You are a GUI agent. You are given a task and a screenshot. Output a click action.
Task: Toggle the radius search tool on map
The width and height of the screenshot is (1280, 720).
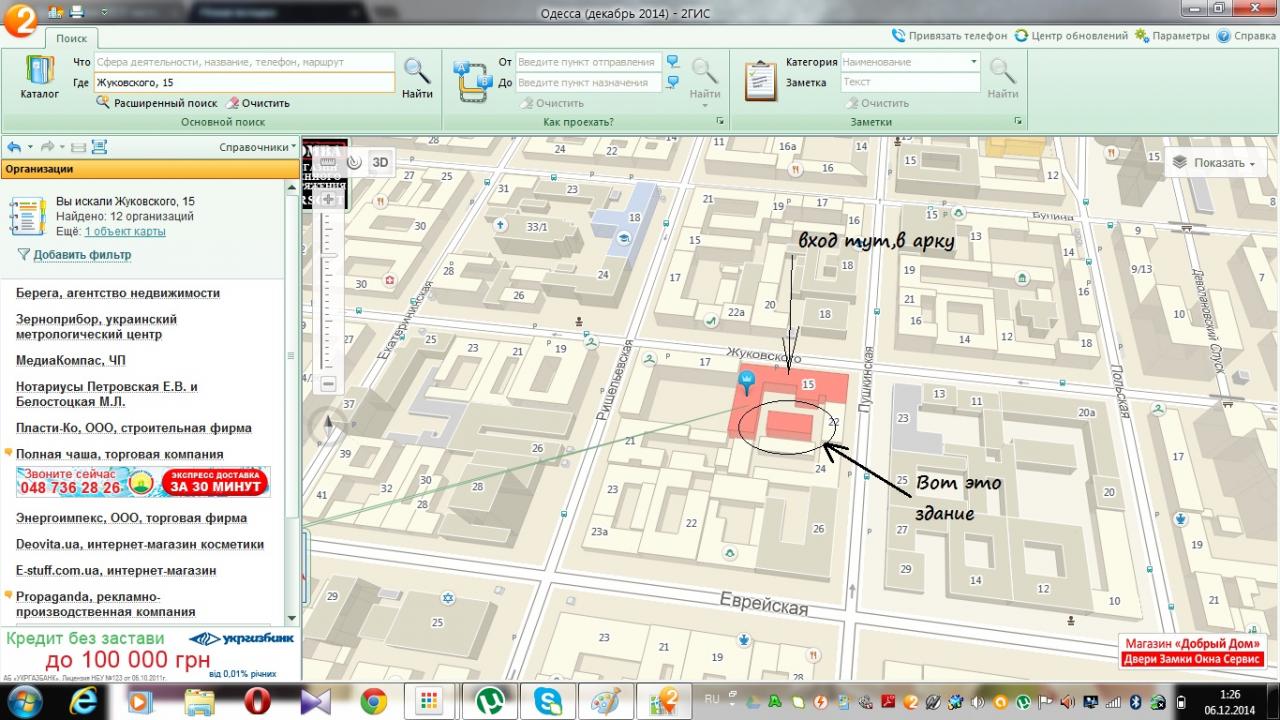coord(354,162)
